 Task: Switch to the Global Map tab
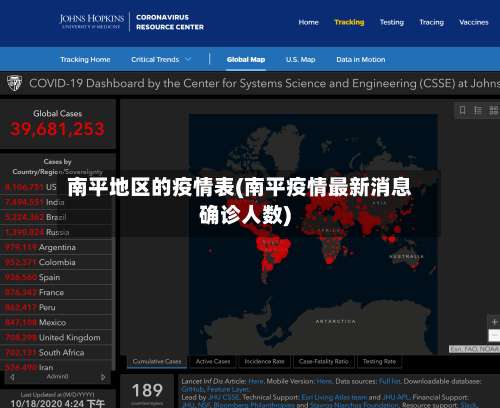point(246,60)
